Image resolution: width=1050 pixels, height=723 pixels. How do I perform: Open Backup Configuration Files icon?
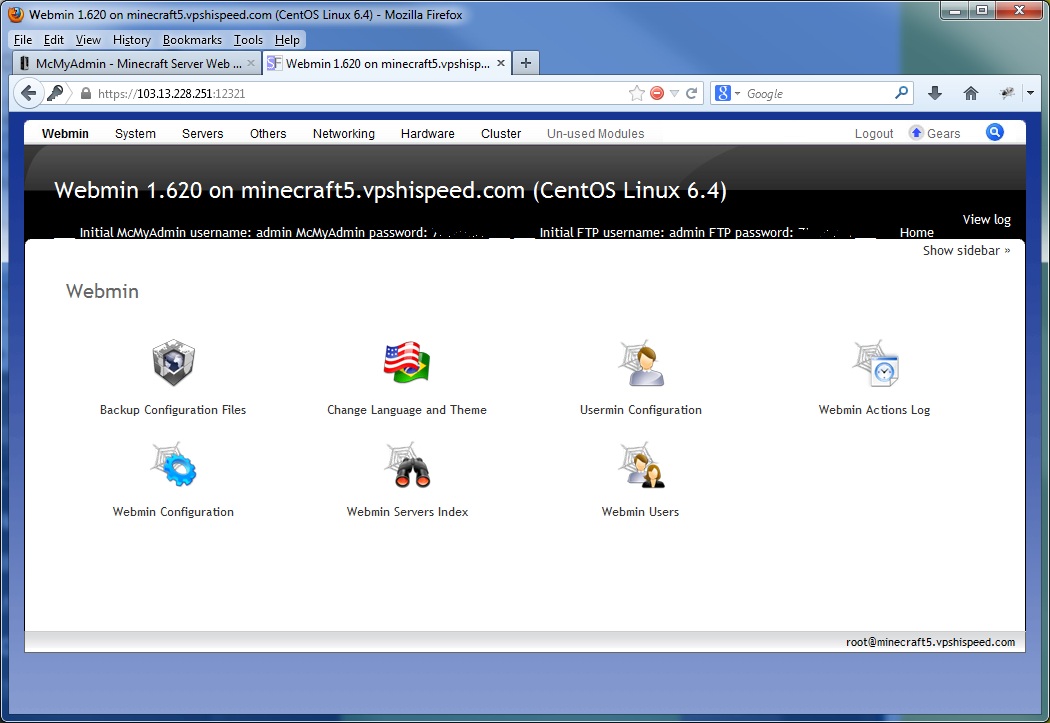coord(173,362)
